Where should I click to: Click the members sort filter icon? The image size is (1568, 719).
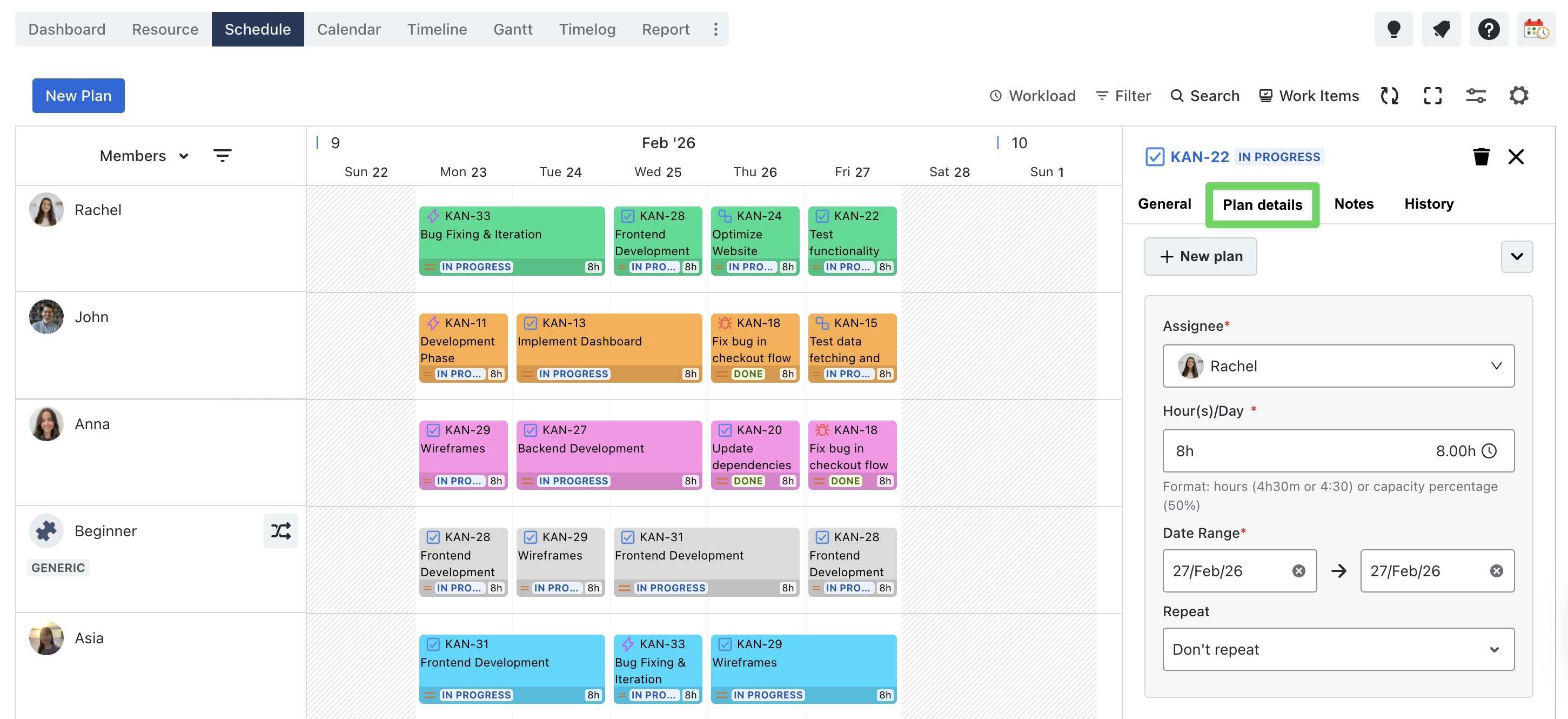[x=222, y=156]
